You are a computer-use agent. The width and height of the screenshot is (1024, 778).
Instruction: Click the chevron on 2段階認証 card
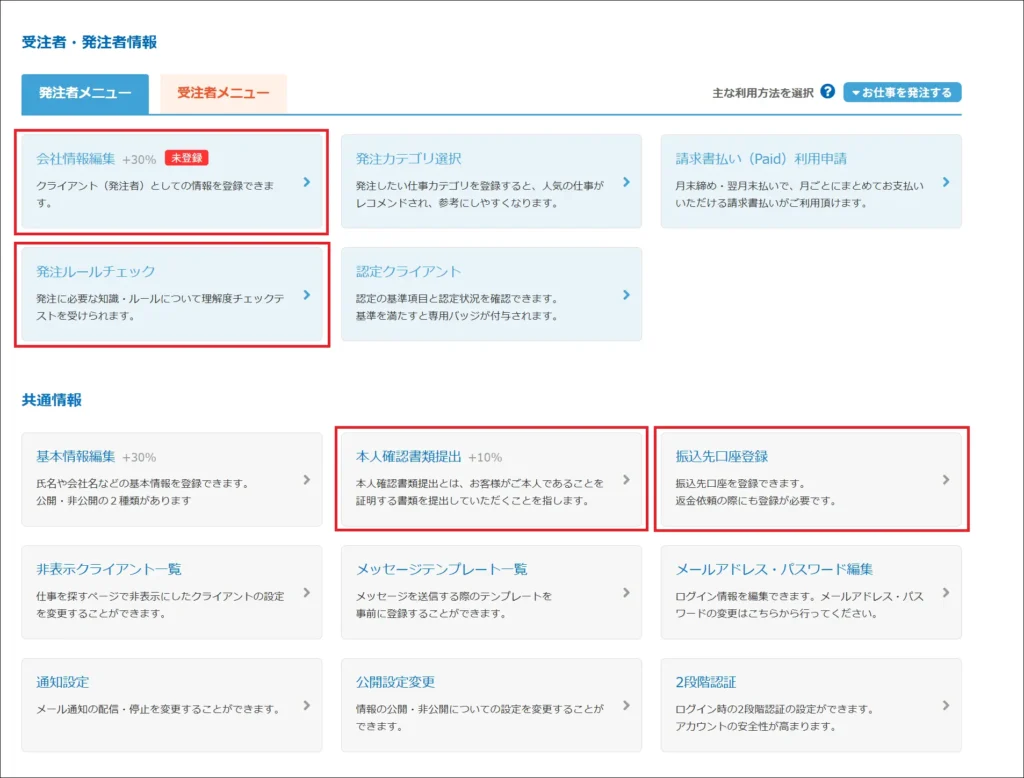tap(946, 704)
